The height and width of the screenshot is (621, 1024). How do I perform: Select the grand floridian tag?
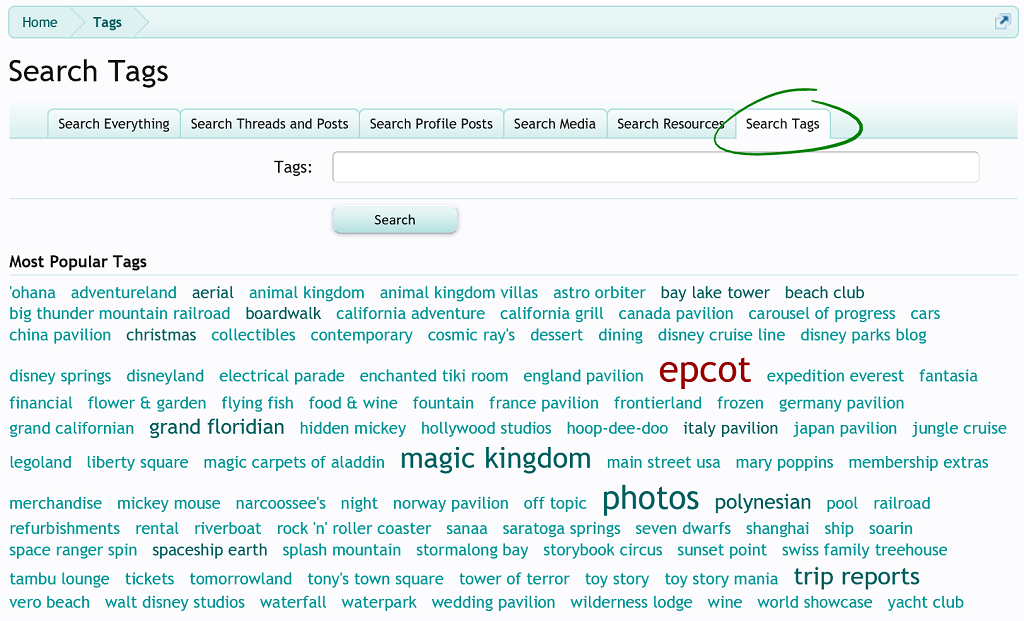(216, 426)
